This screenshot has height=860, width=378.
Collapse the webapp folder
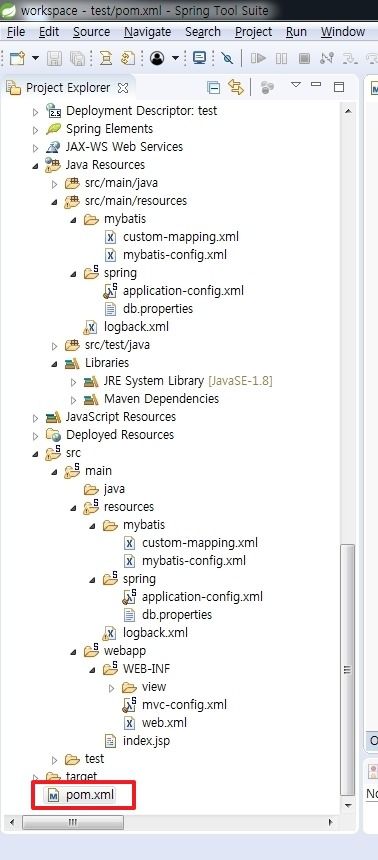tap(74, 652)
